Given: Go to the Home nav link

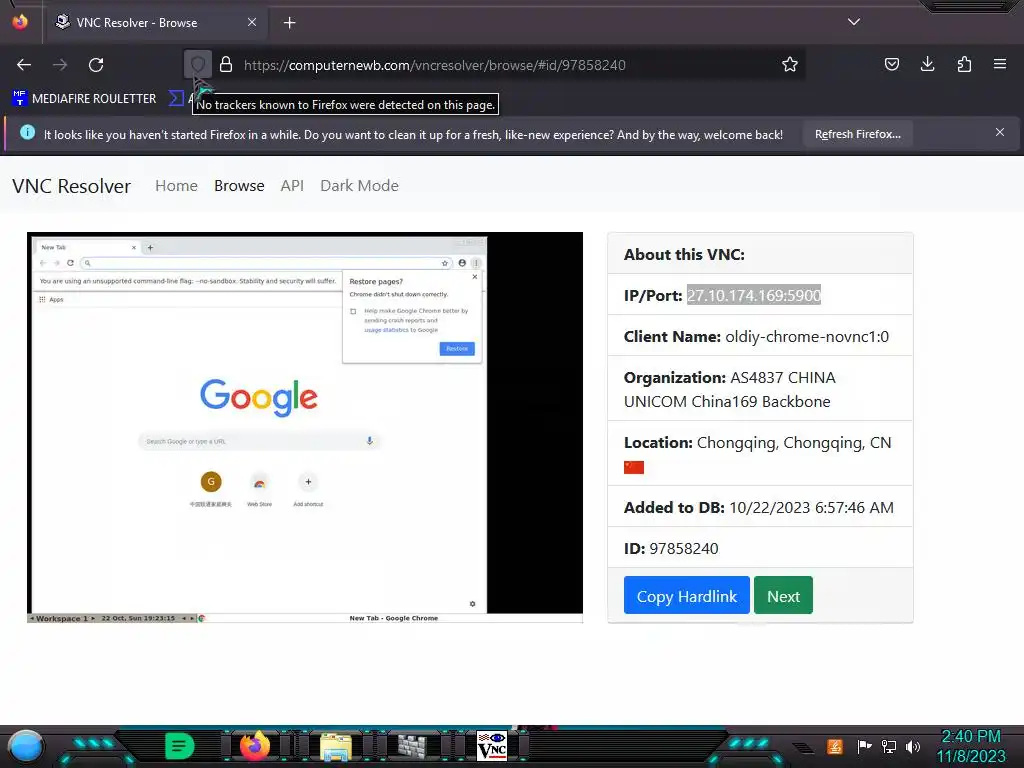Looking at the screenshot, I should (176, 185).
